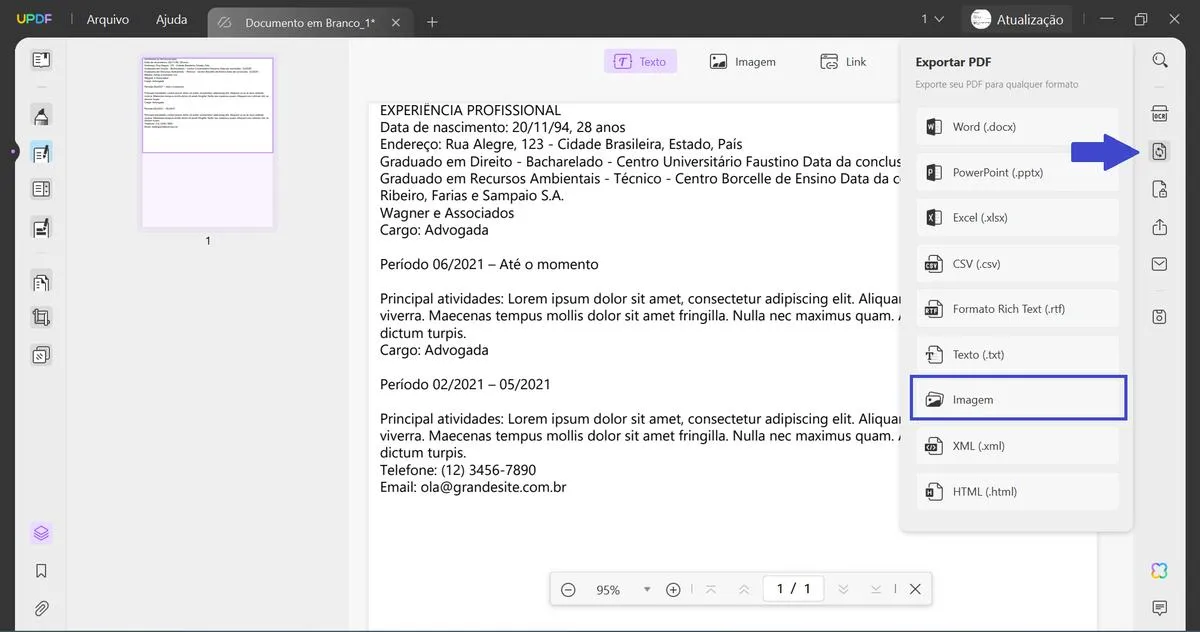Click the paperclip attachments icon
This screenshot has height=632, width=1200.
tap(40, 608)
